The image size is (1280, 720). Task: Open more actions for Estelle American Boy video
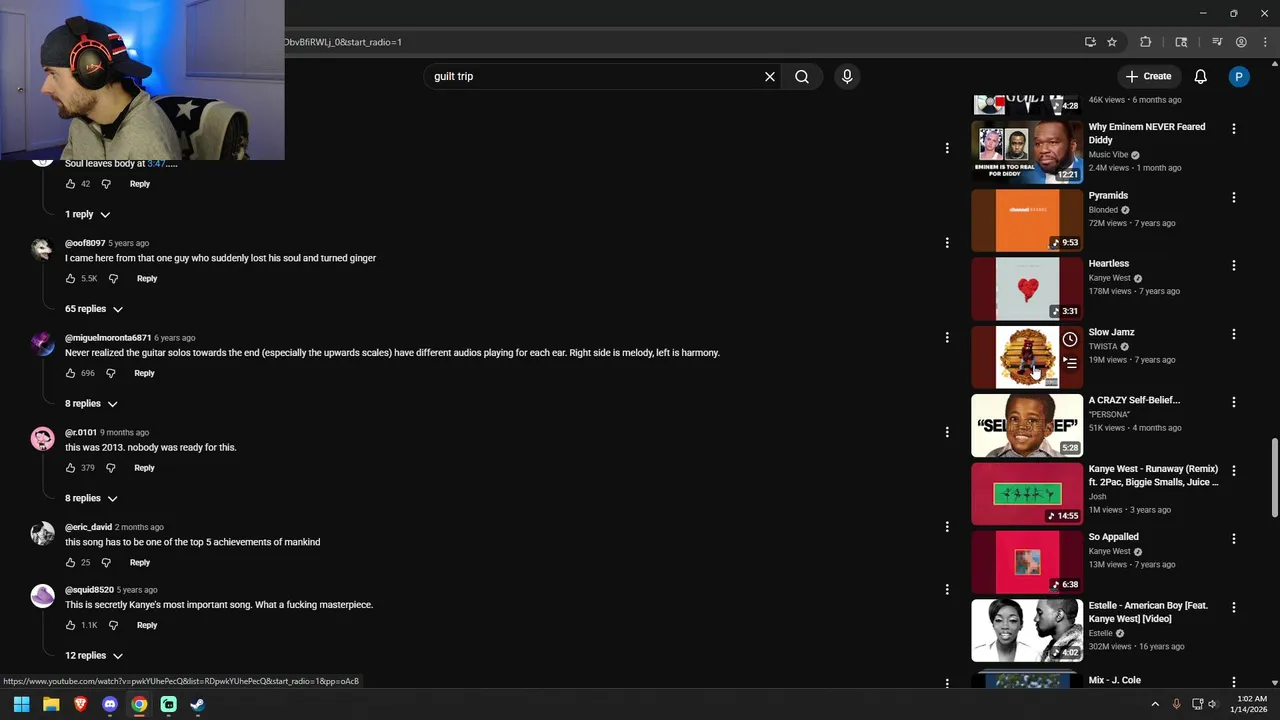(1234, 607)
